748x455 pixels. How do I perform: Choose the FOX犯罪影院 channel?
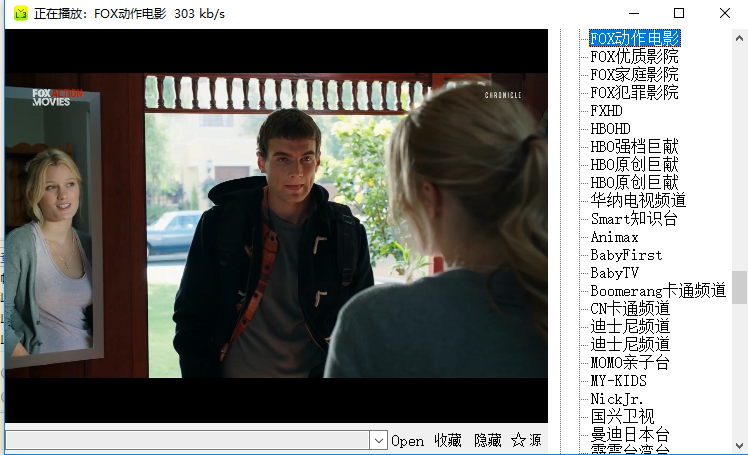[634, 93]
